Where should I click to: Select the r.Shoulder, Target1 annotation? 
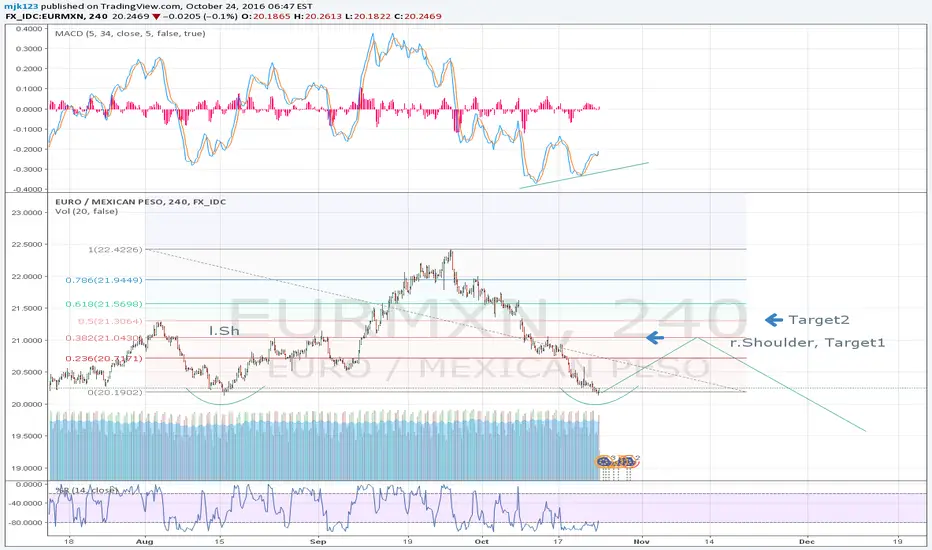[807, 342]
